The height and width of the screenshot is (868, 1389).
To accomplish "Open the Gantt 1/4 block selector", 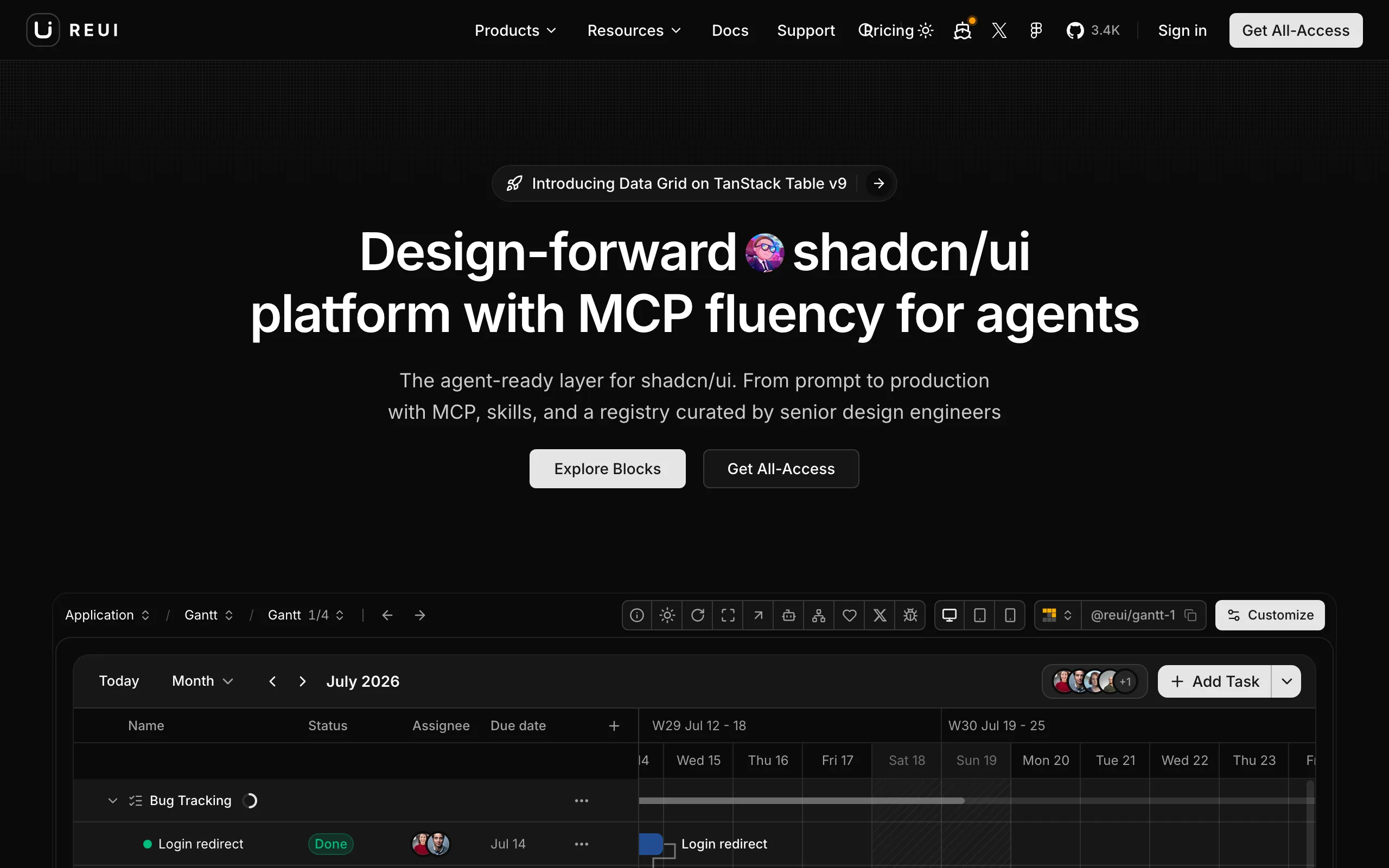I will [305, 615].
